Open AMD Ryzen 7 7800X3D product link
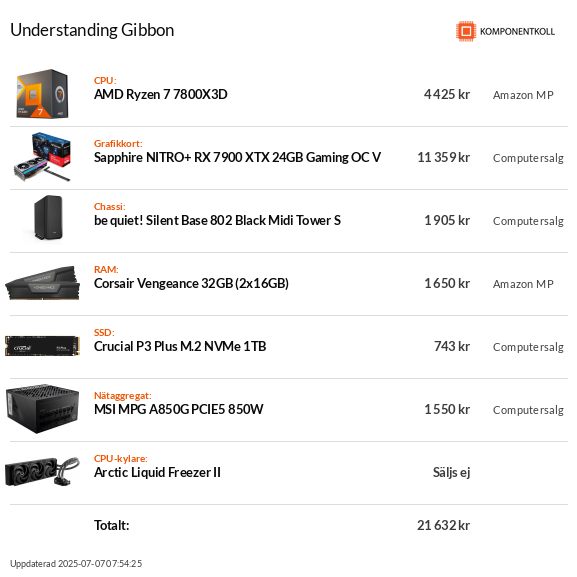577x577 pixels. tap(160, 95)
